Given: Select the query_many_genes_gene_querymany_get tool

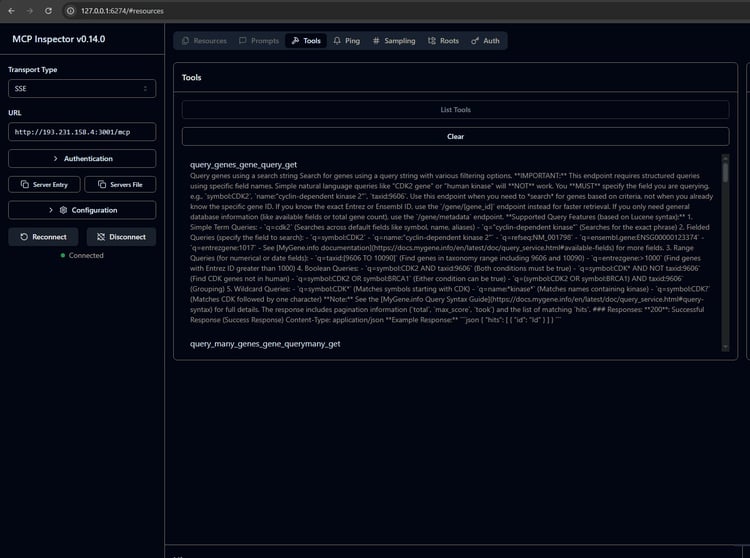Looking at the screenshot, I should (x=265, y=344).
